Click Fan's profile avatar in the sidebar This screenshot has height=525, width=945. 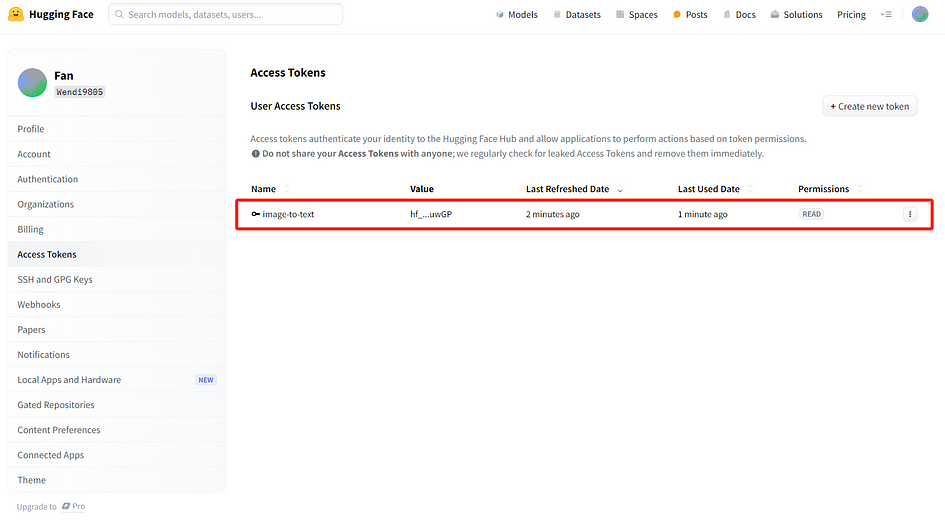[33, 83]
